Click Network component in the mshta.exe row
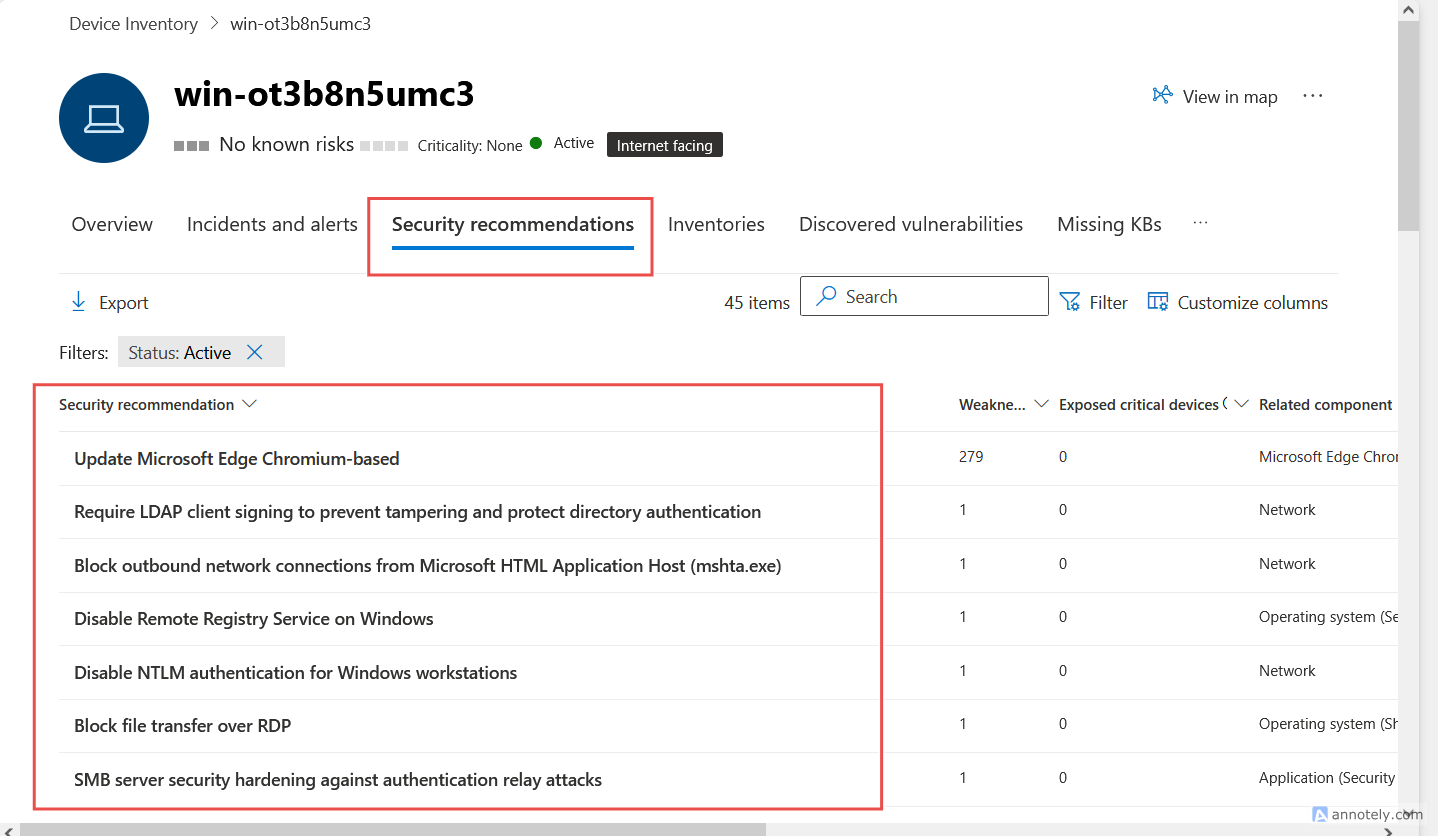Viewport: 1438px width, 836px height. [1287, 564]
